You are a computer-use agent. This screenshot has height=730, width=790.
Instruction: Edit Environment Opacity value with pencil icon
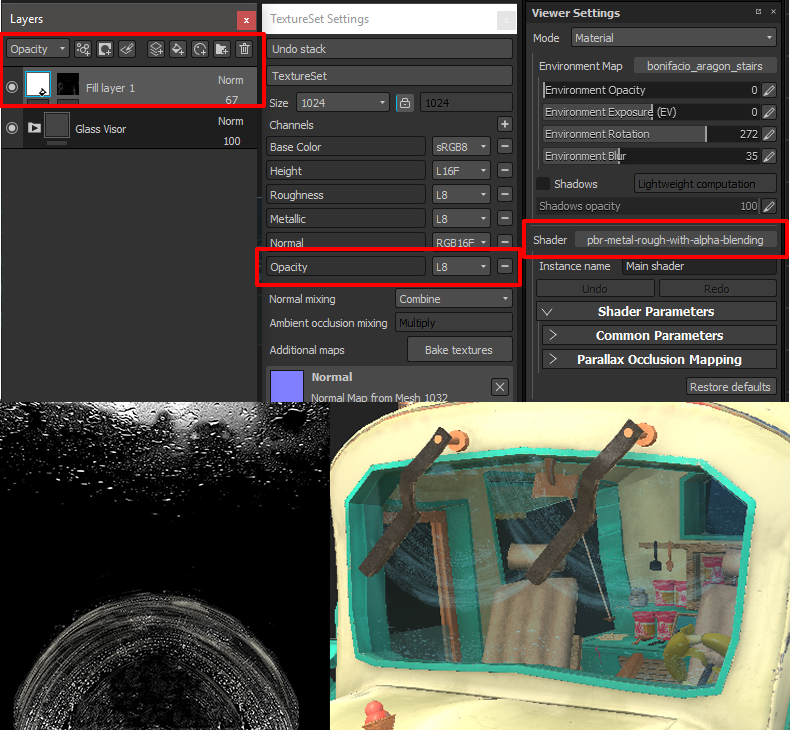[769, 90]
